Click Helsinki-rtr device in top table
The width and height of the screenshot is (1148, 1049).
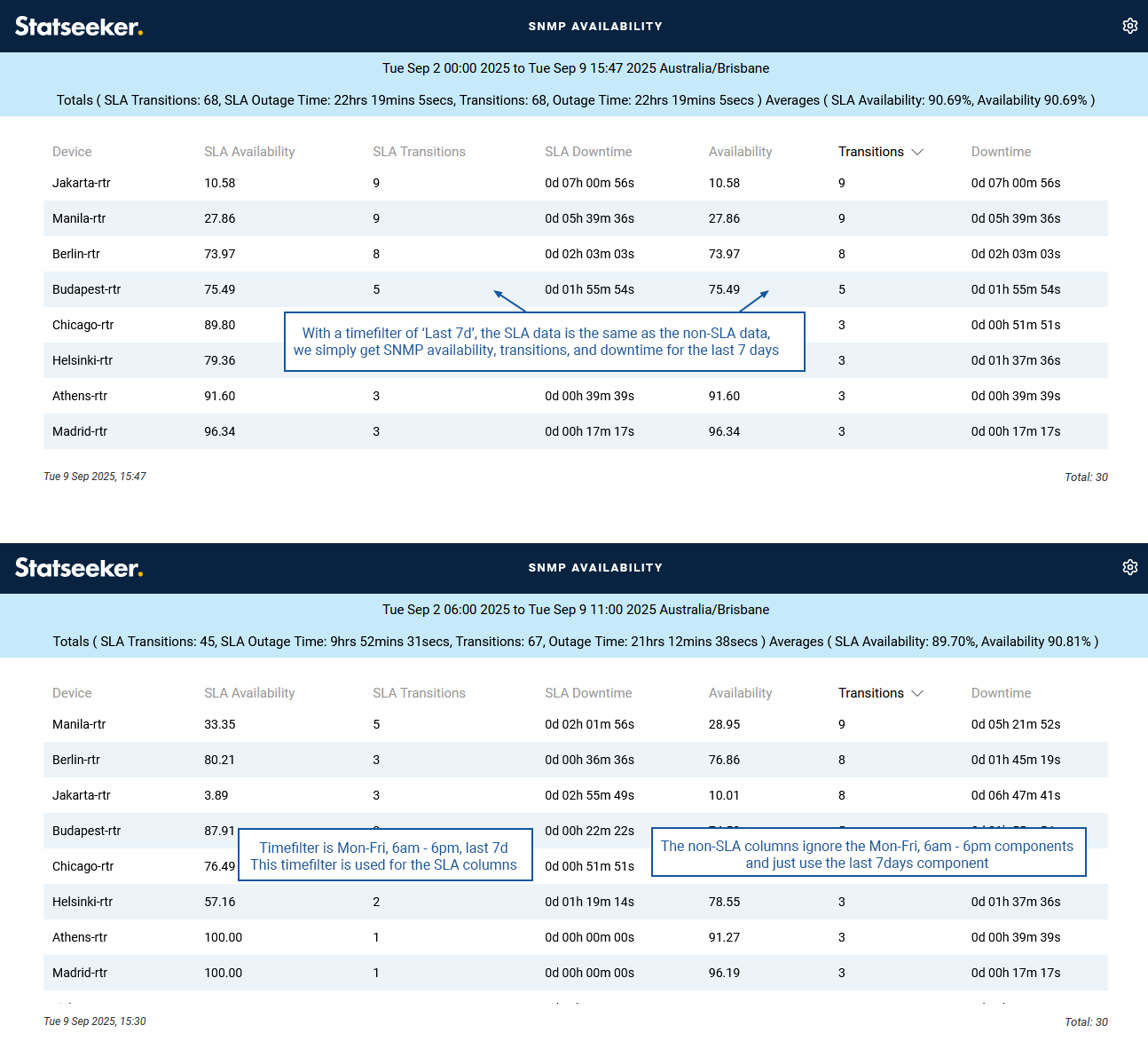[83, 360]
